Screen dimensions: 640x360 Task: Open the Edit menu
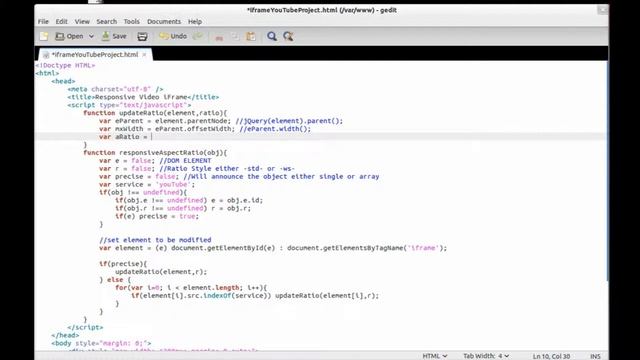click(x=61, y=22)
